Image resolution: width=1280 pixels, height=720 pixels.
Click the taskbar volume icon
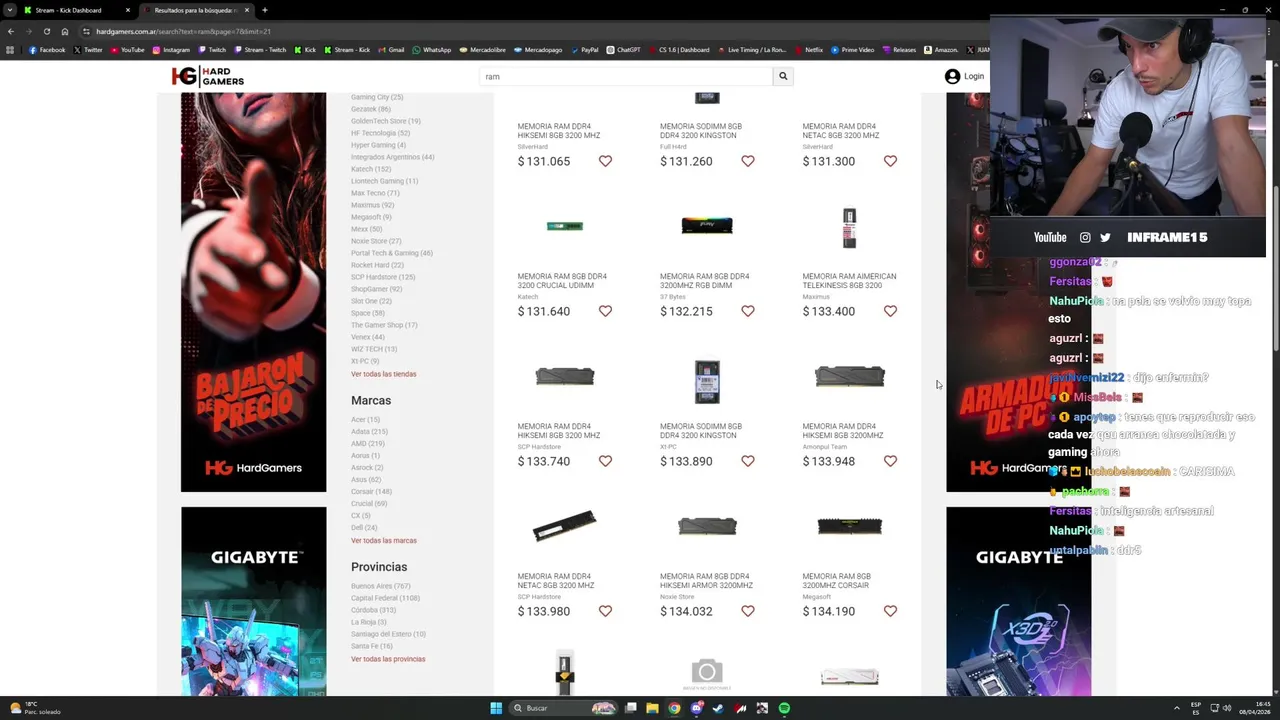1228,708
